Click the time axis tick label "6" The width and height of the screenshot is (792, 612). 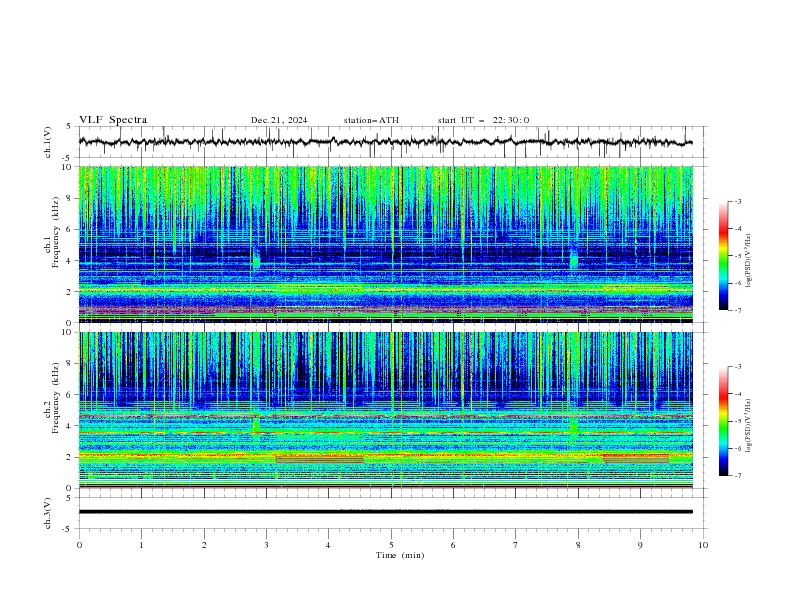pos(453,545)
